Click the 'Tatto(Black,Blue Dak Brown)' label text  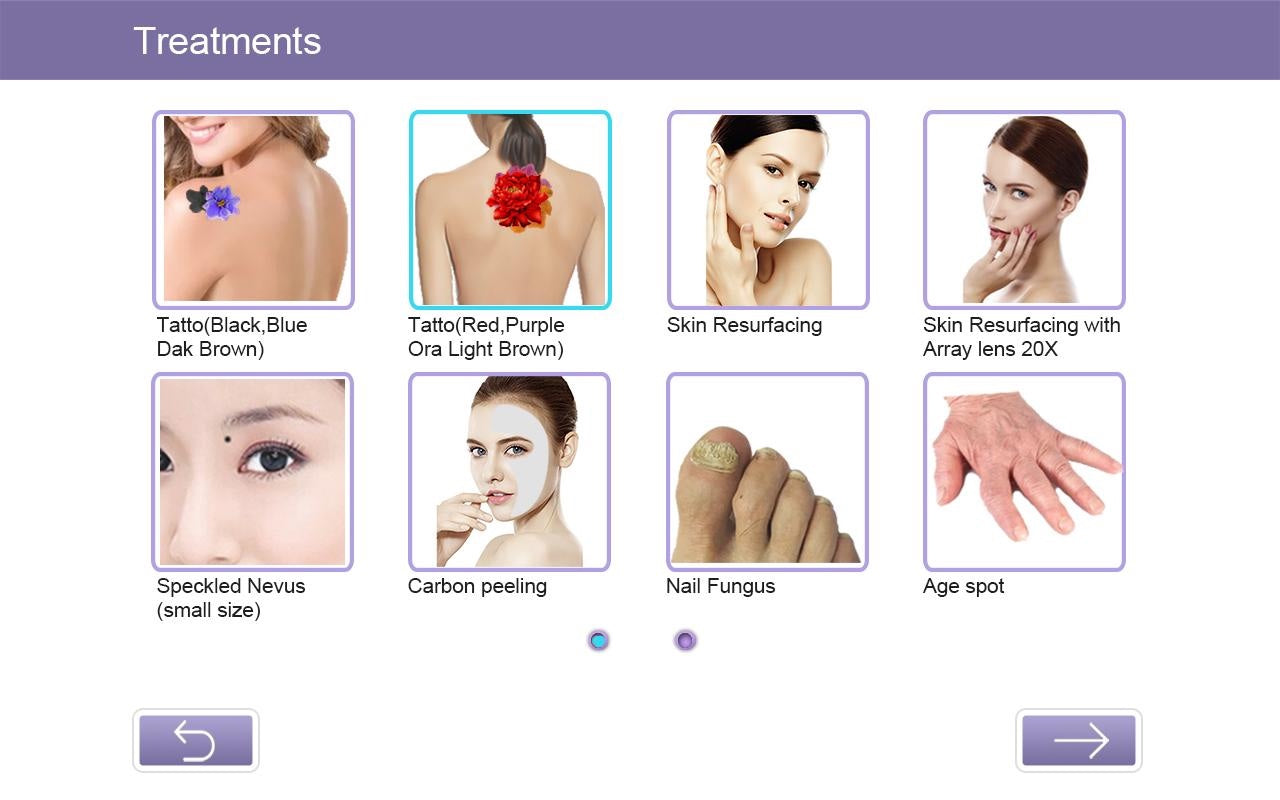tap(232, 337)
